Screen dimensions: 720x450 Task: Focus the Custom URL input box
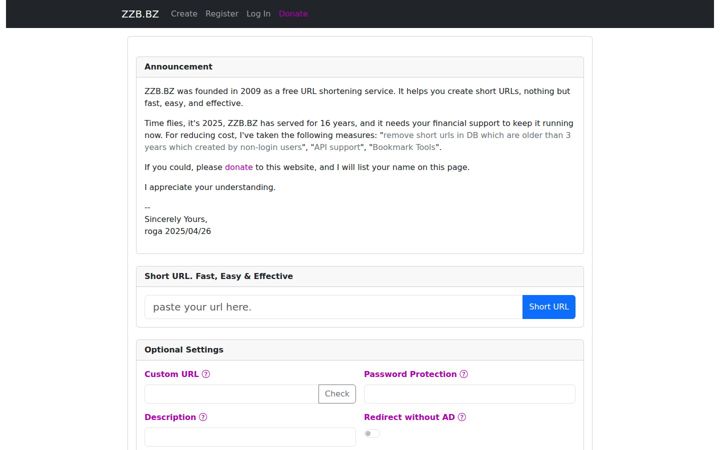click(x=231, y=394)
